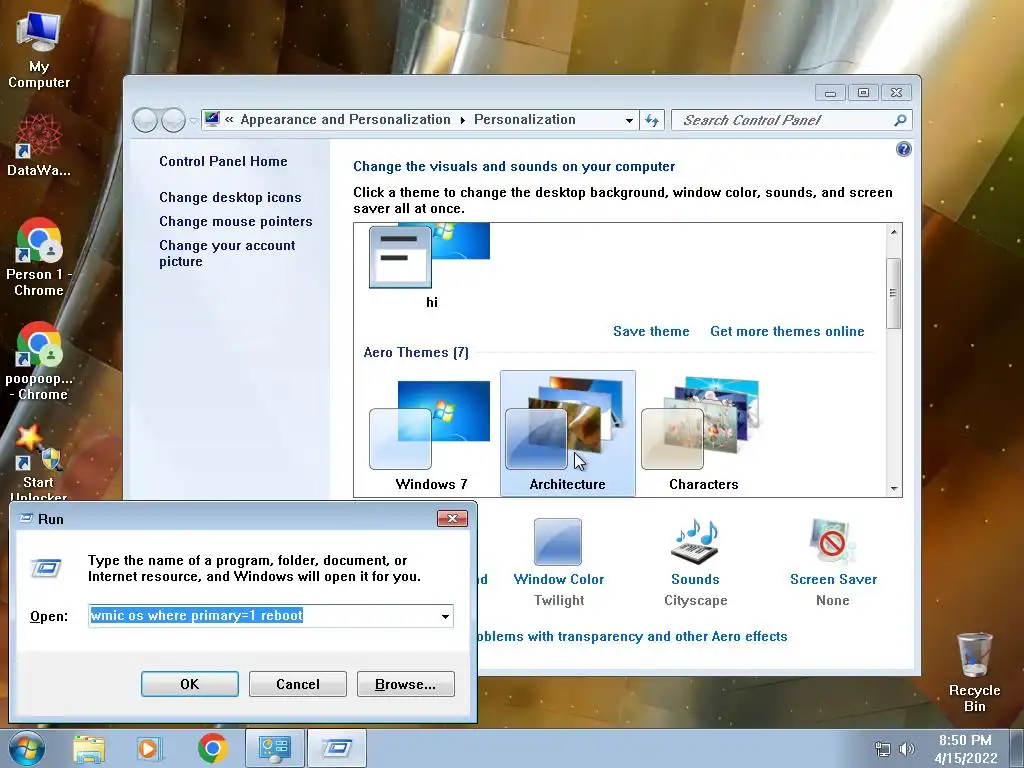
Task: Click OK in the Run dialog
Action: coord(189,684)
